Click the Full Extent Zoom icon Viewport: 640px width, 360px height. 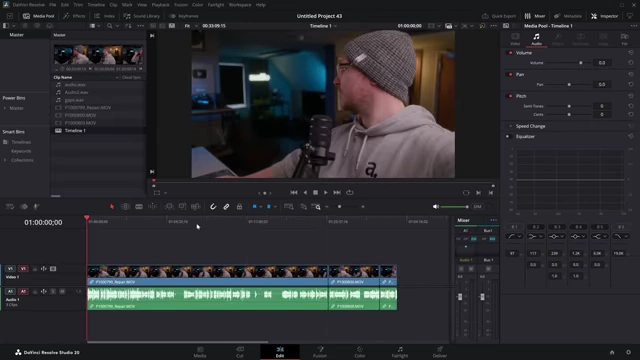pos(289,207)
